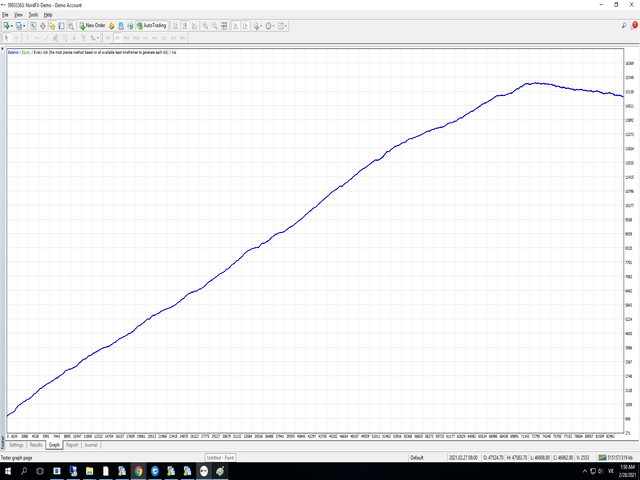
Task: Click the Windows Start button
Action: (7, 470)
